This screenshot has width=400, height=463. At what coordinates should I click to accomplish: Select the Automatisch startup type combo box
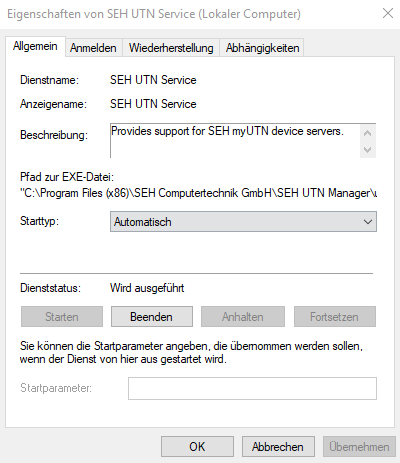(243, 222)
